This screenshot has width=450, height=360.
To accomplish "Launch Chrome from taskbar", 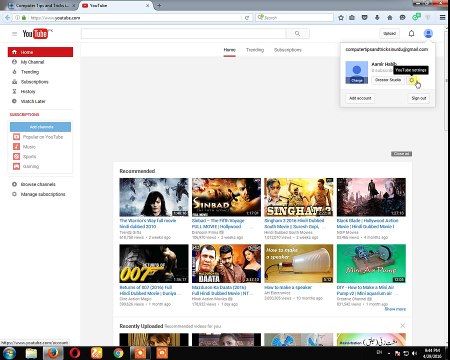I will coord(118,353).
